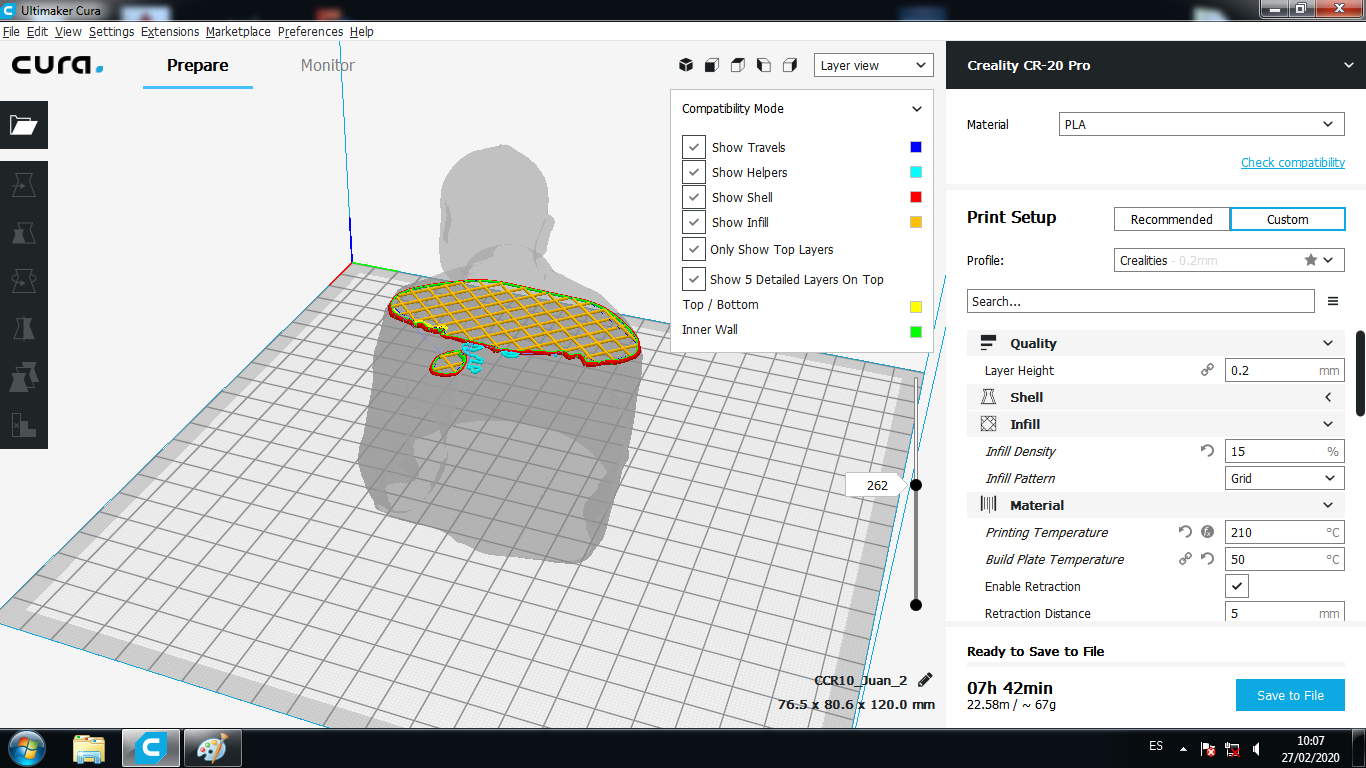Click the blue Show Travels color swatch
This screenshot has height=768, width=1366.
[x=916, y=147]
